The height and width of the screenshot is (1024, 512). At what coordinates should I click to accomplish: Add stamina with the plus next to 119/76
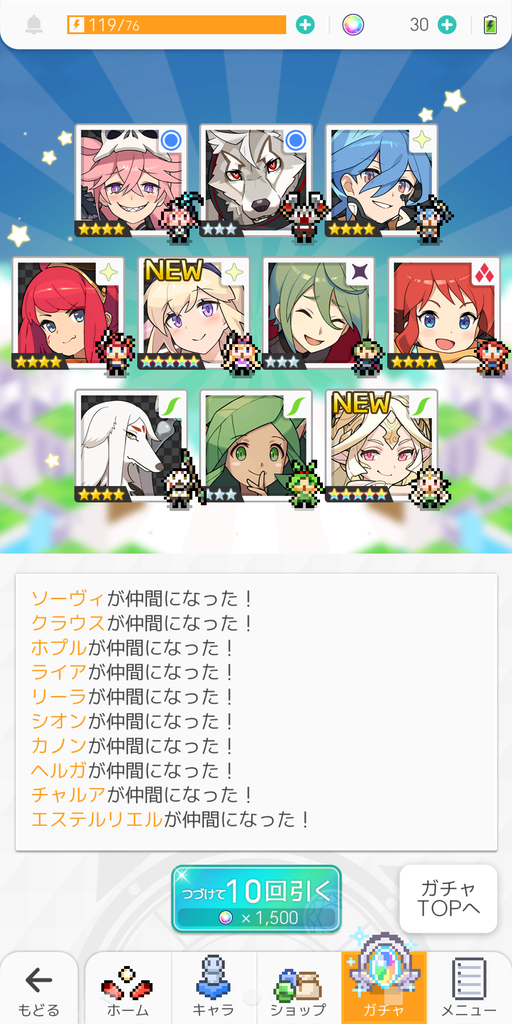click(305, 25)
